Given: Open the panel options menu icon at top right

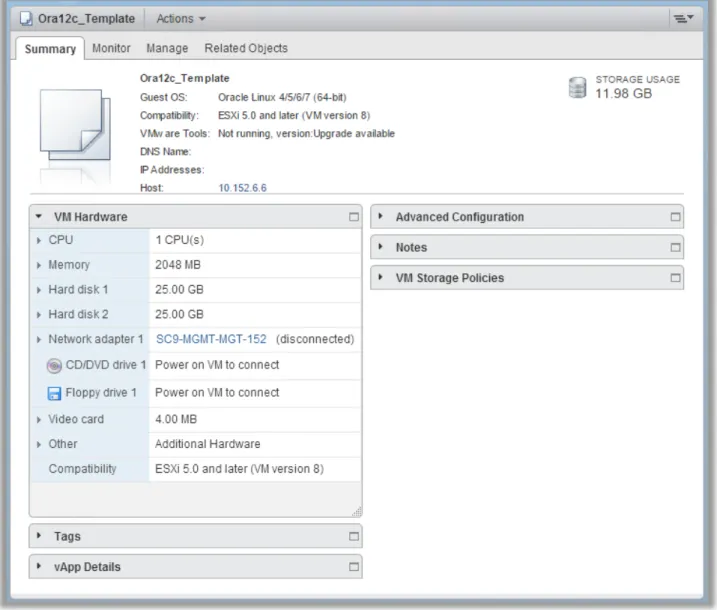Looking at the screenshot, I should 684,18.
